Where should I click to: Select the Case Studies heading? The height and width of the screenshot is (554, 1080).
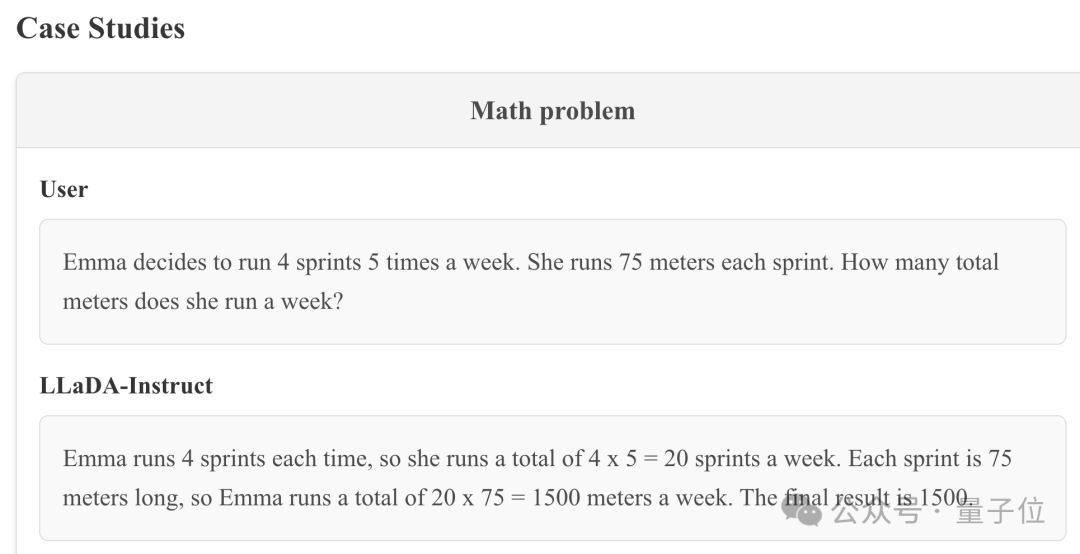[101, 28]
